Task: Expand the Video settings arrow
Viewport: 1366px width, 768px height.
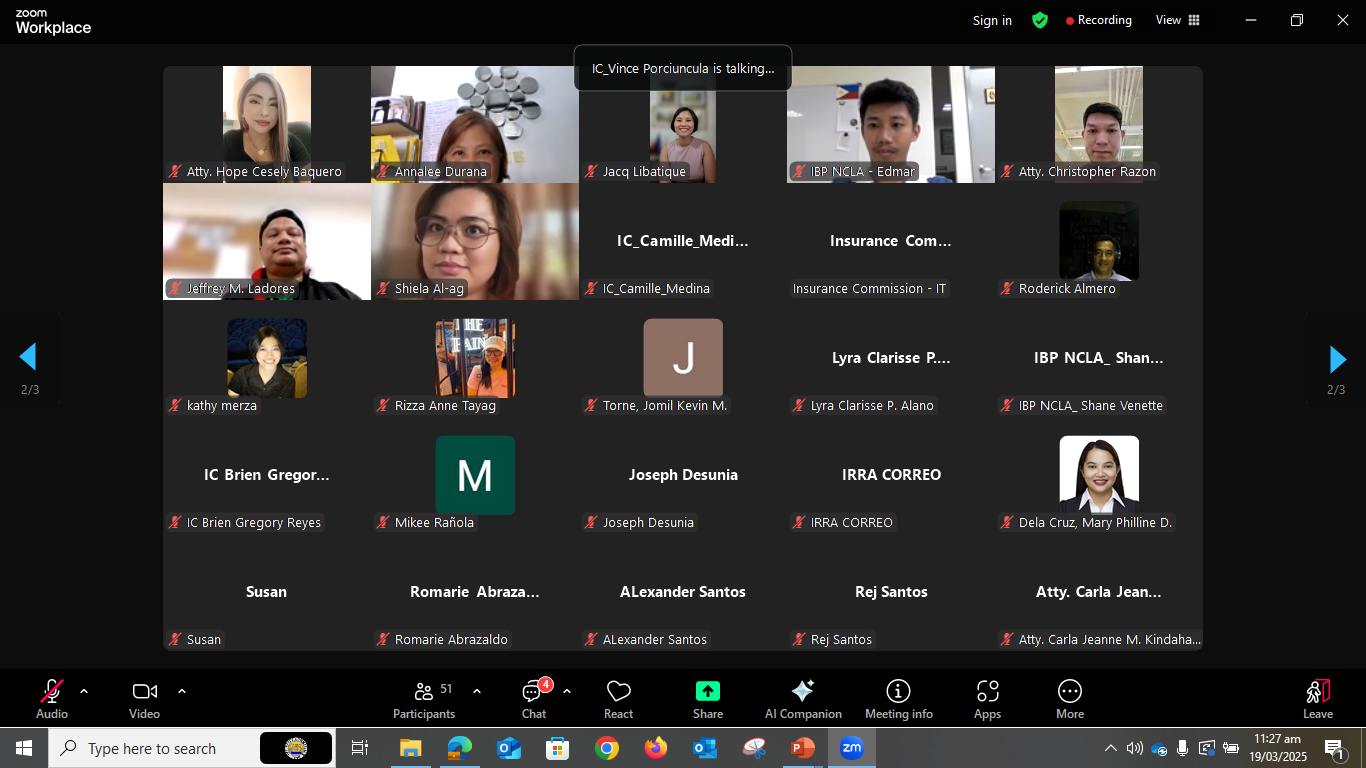Action: 182,691
